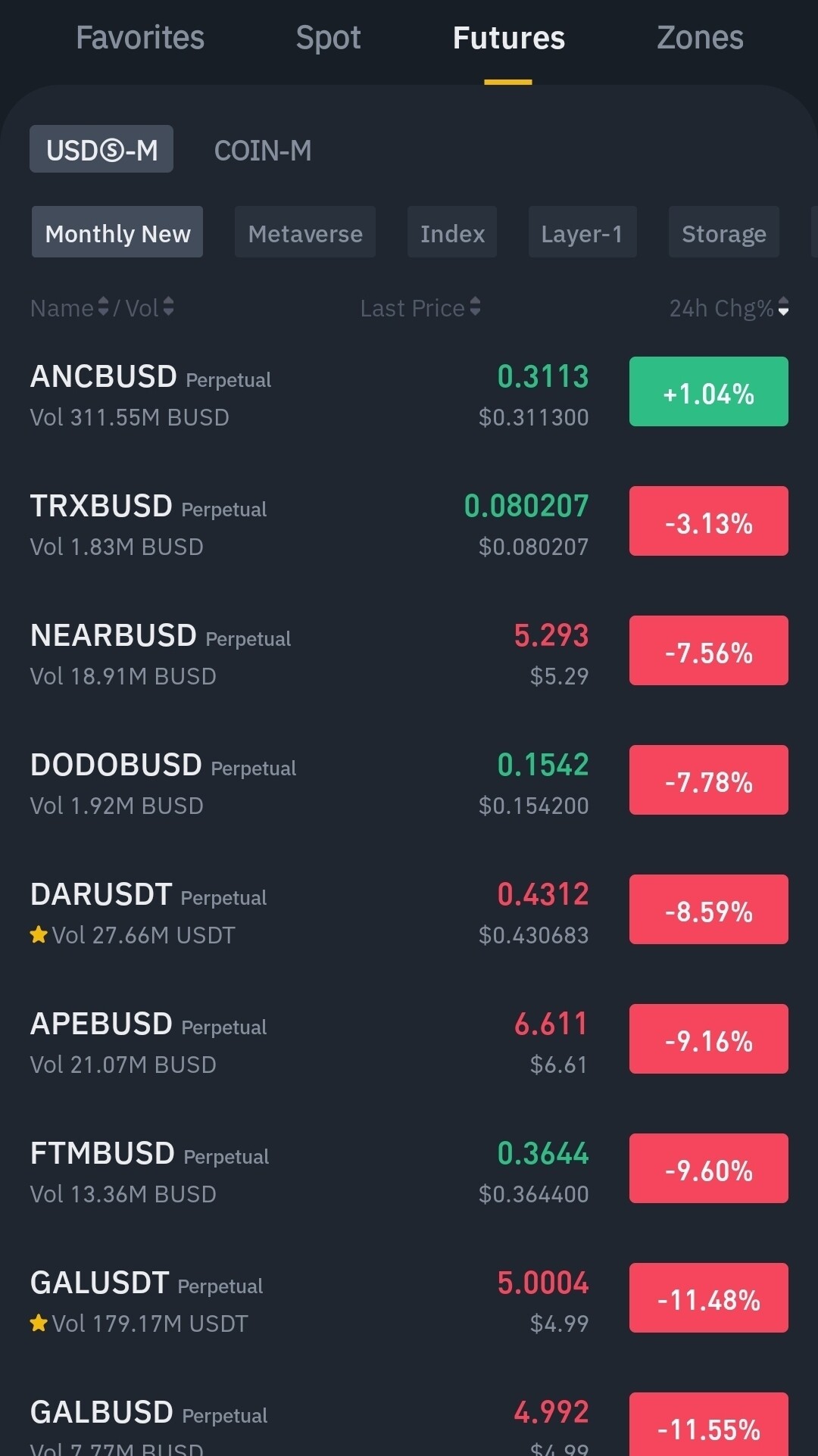Open the APEBUSD Perpetual contract row
Image resolution: width=818 pixels, height=1456 pixels.
303,1041
